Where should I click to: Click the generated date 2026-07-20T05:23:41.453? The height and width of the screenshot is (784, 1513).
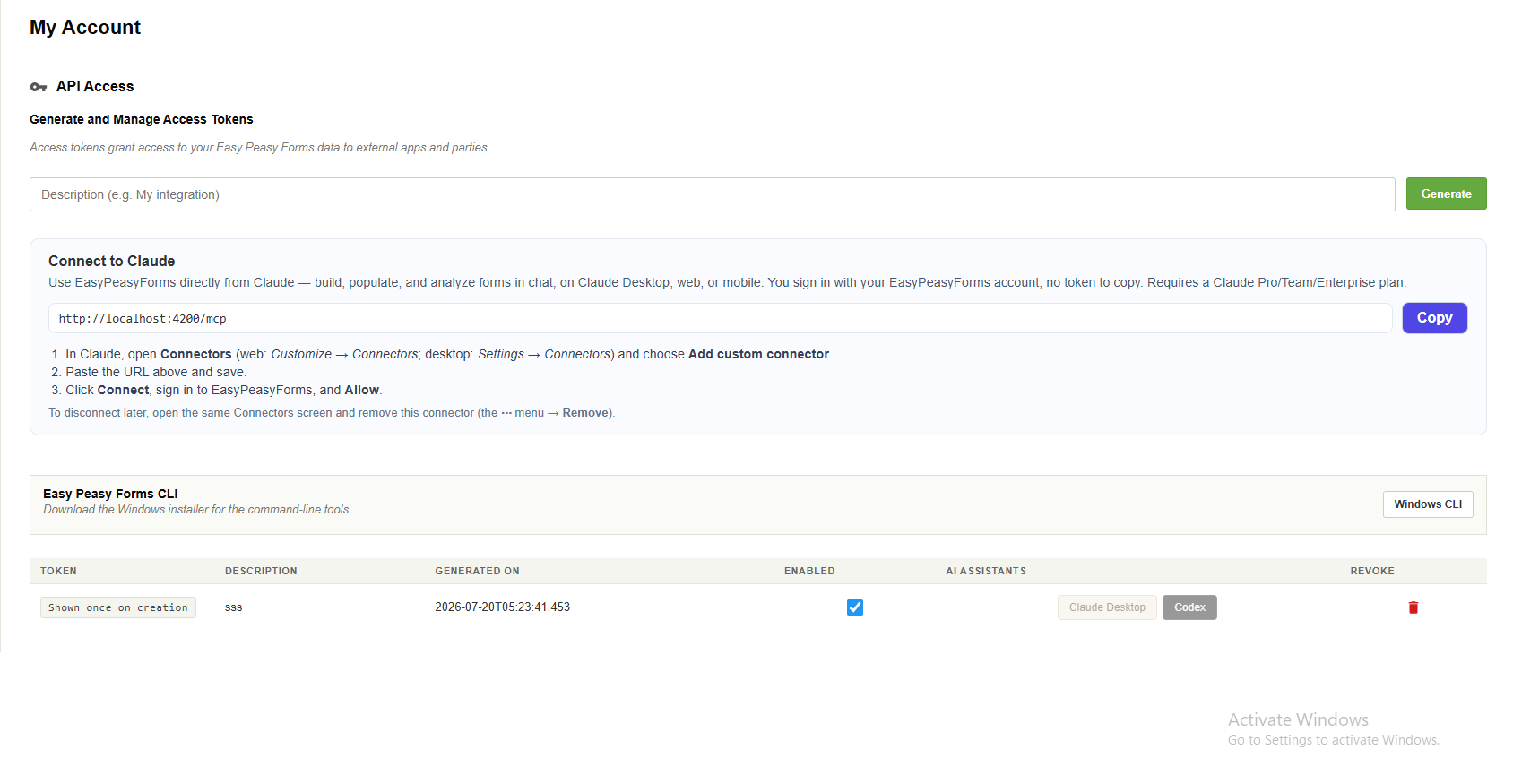pyautogui.click(x=503, y=607)
